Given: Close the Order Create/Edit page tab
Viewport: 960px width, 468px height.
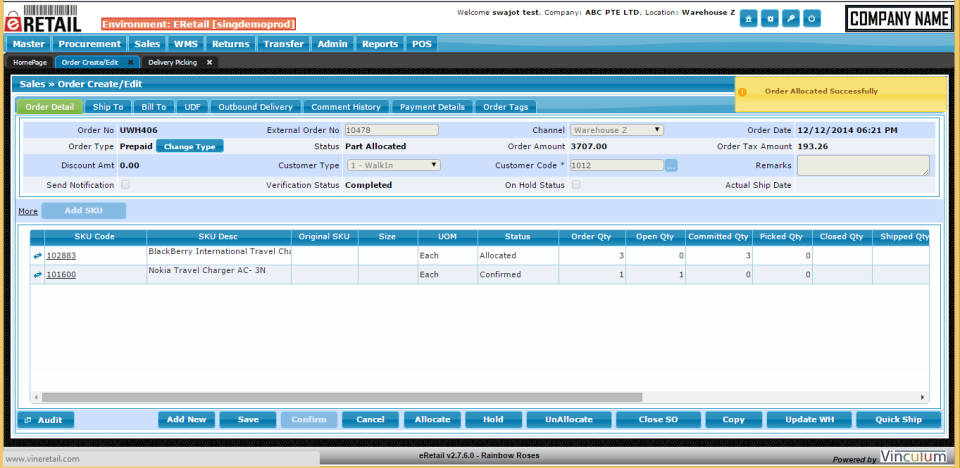Looking at the screenshot, I should click(130, 62).
